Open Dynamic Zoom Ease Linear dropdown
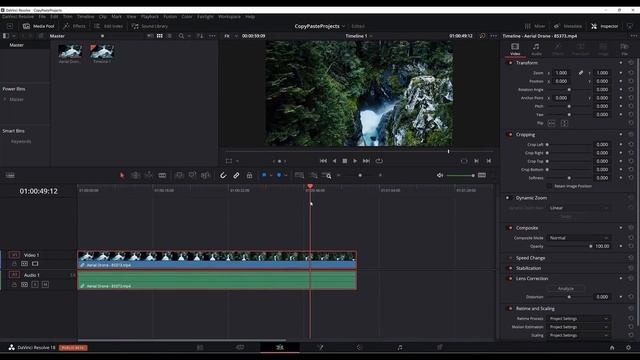 click(x=579, y=208)
